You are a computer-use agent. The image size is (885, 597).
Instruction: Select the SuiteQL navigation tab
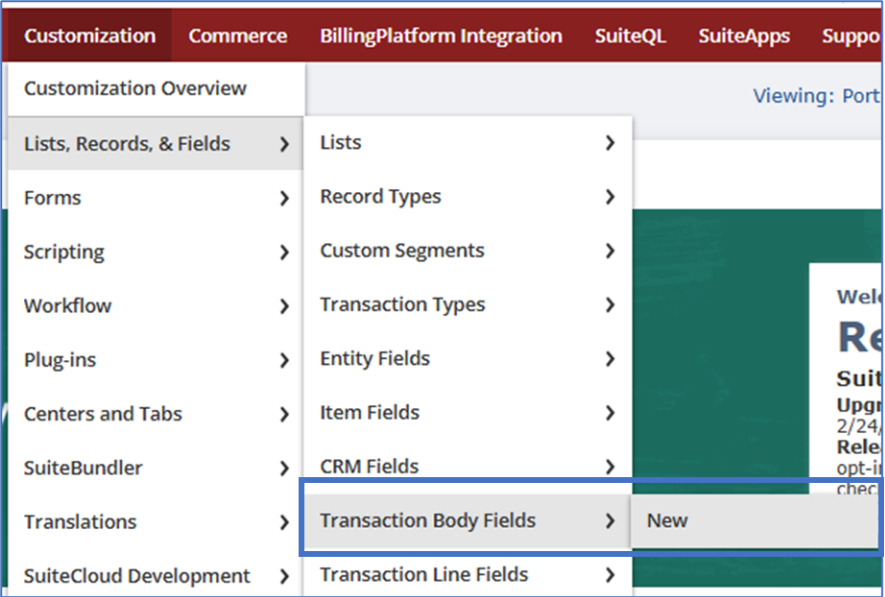coord(630,36)
